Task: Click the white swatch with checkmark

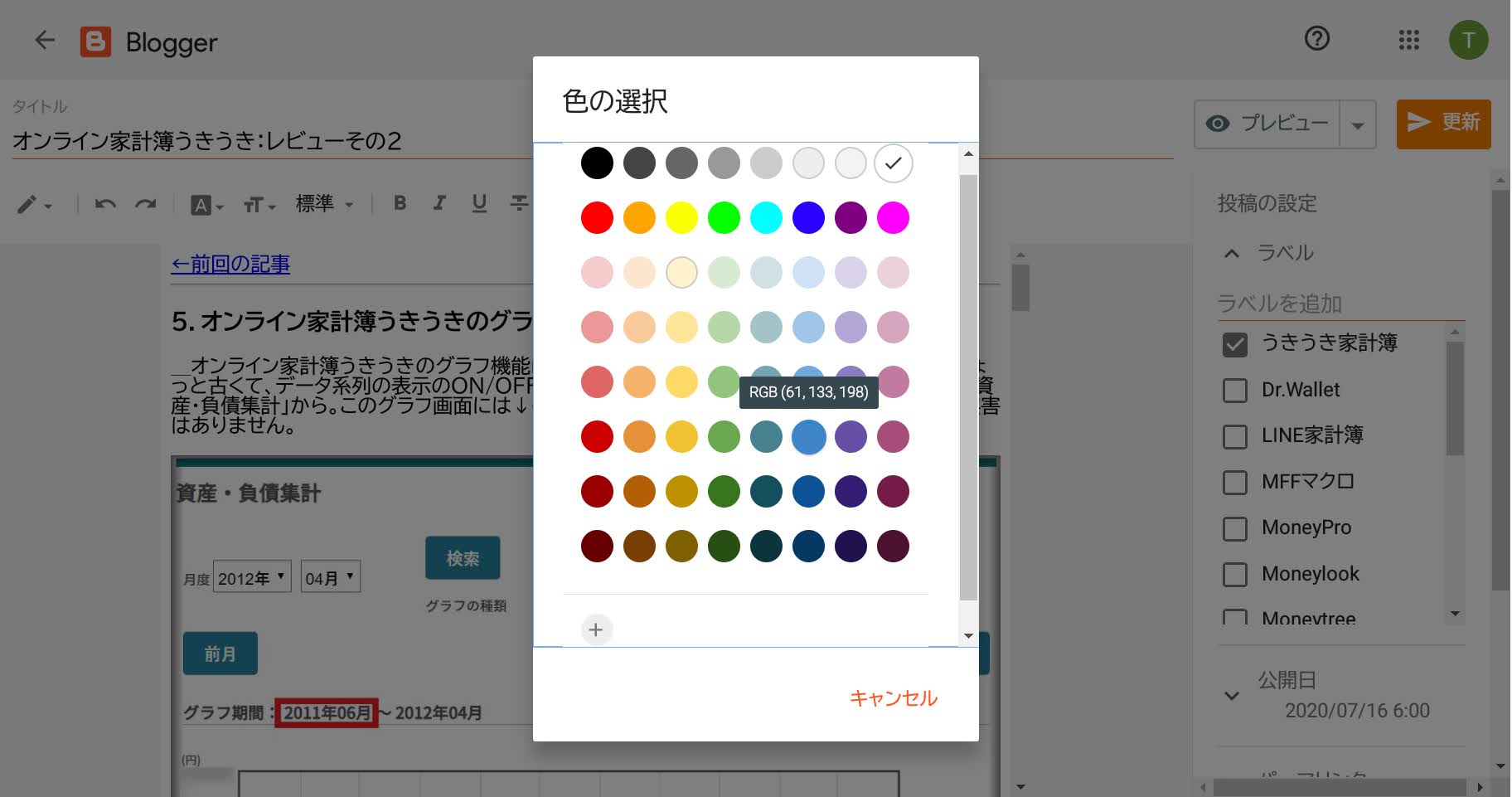Action: point(893,163)
